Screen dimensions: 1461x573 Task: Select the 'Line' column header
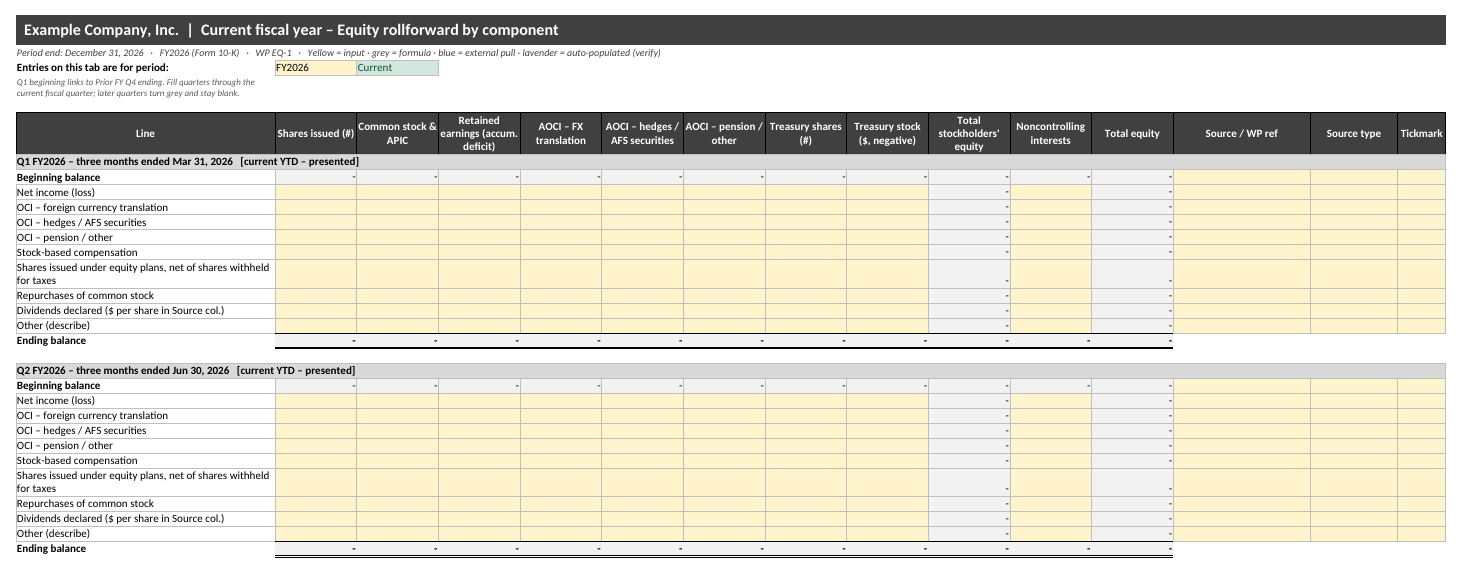pos(145,134)
